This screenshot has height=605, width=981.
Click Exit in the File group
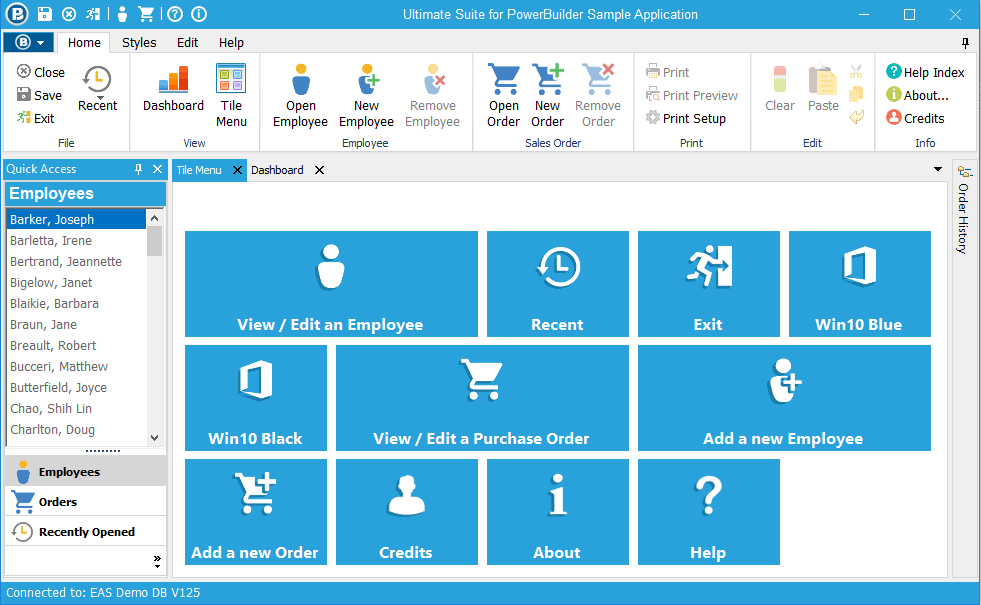36,118
